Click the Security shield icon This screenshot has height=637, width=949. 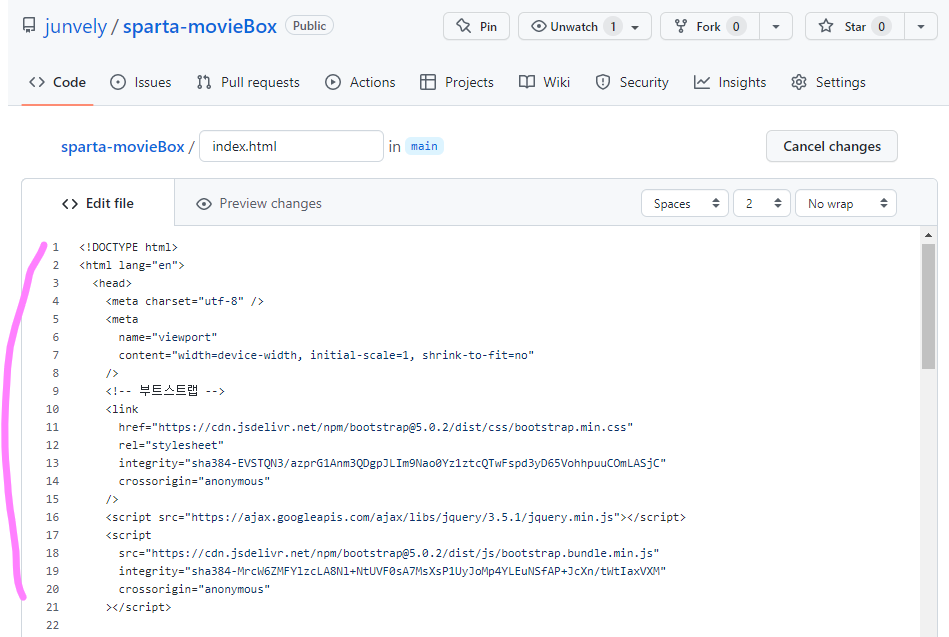click(x=603, y=82)
